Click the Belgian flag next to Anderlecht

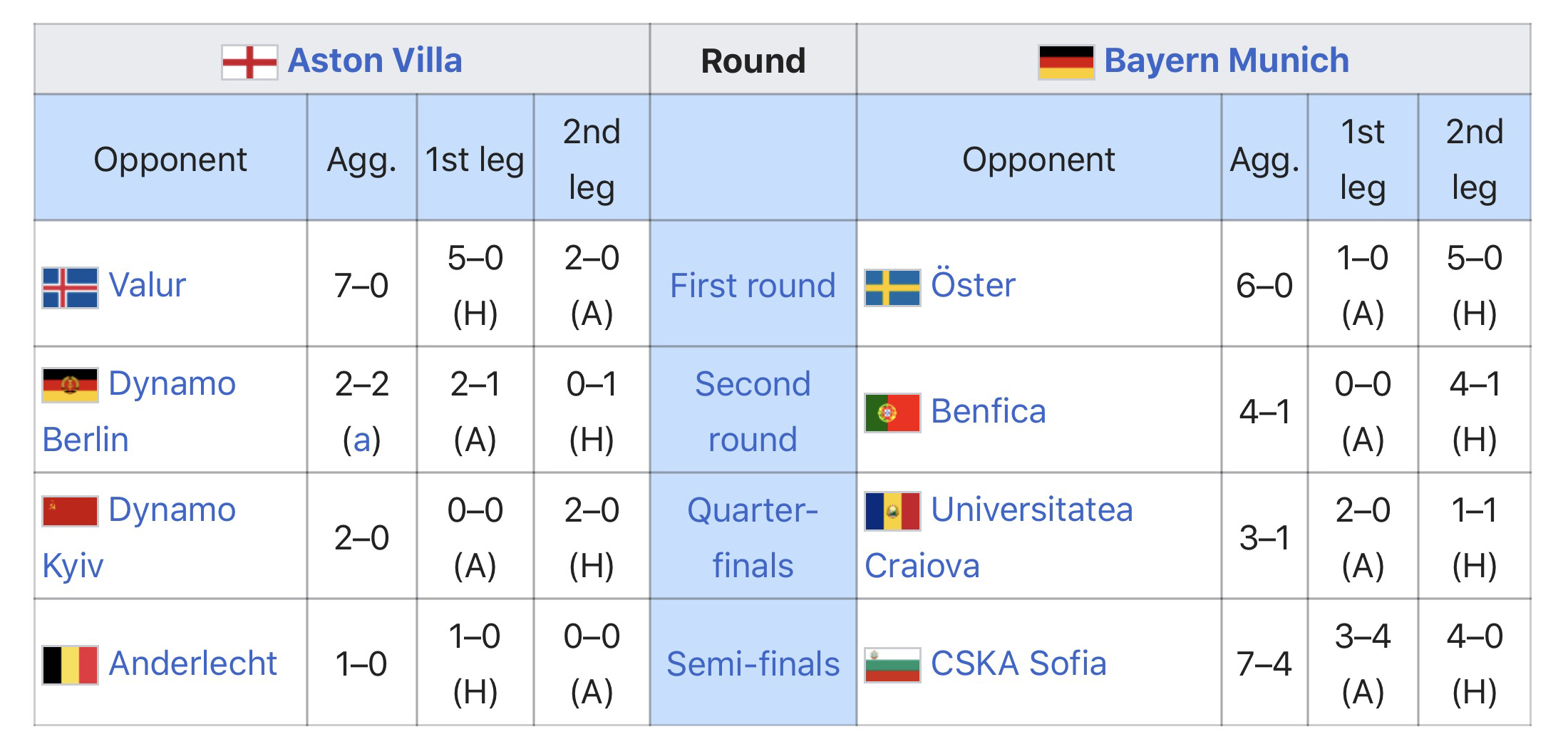[70, 665]
